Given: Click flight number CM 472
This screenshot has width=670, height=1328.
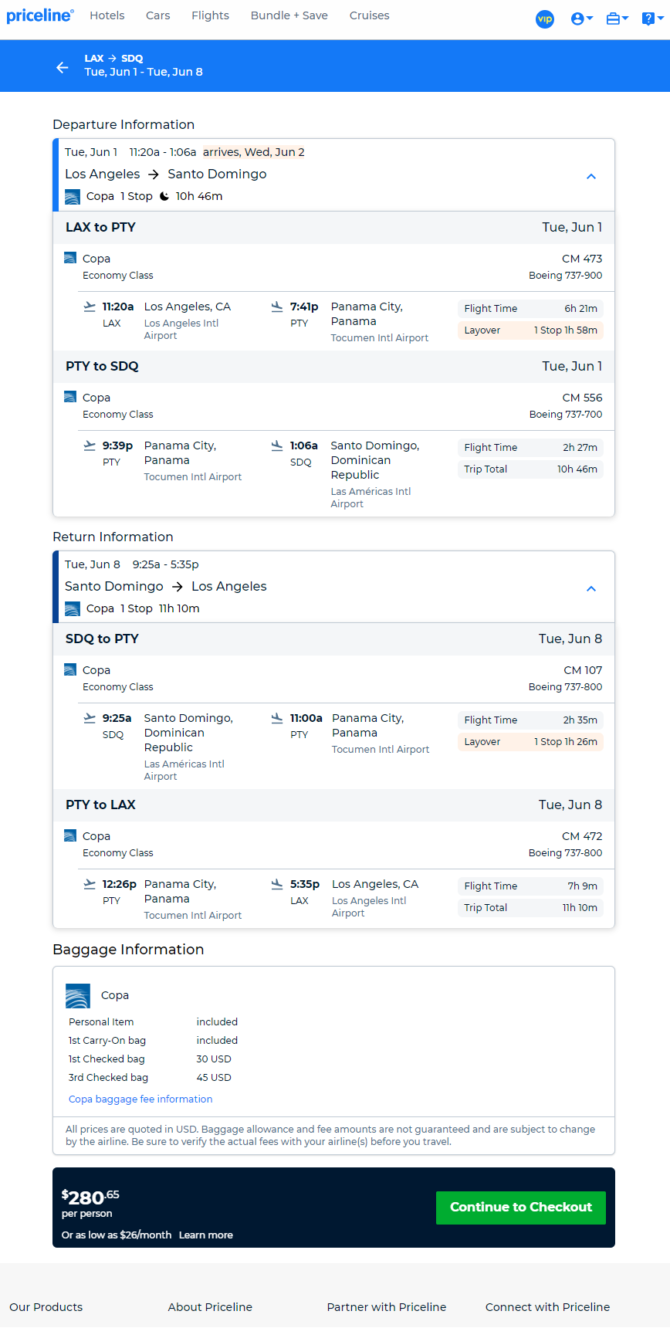Looking at the screenshot, I should click(x=582, y=836).
